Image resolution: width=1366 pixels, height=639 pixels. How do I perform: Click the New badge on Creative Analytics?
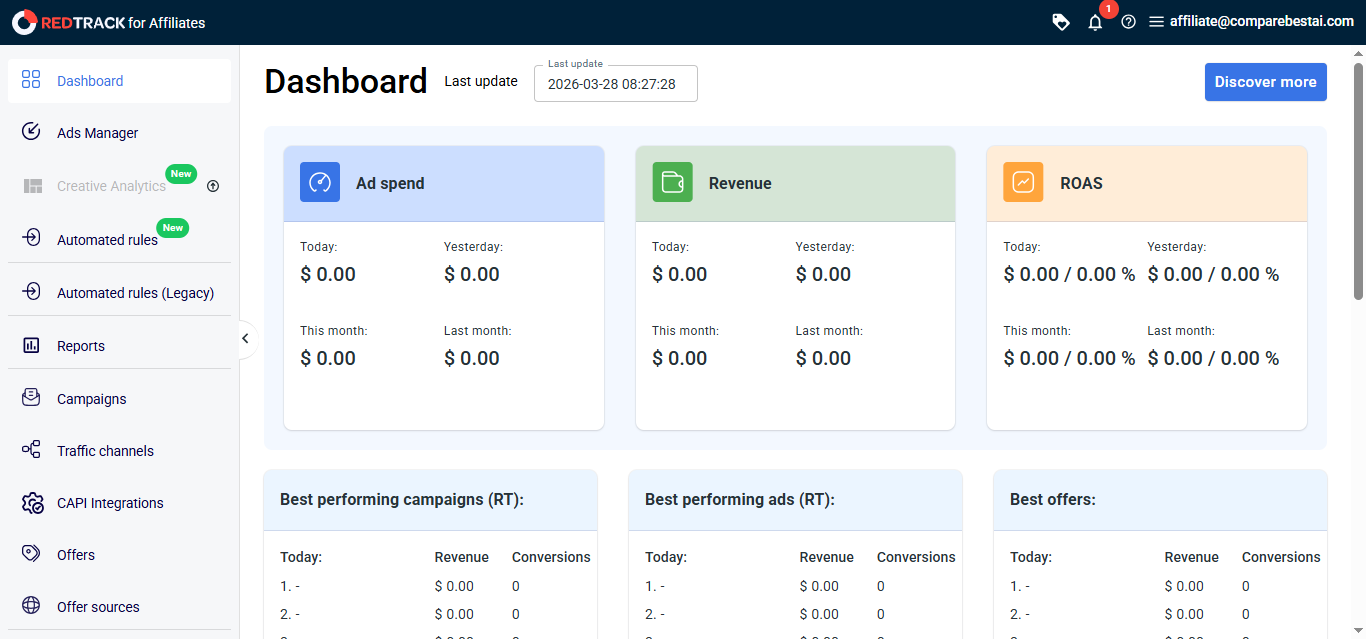[x=181, y=174]
